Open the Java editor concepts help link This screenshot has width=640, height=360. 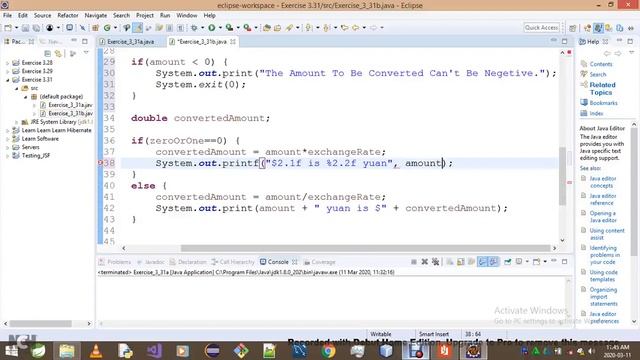coord(602,182)
